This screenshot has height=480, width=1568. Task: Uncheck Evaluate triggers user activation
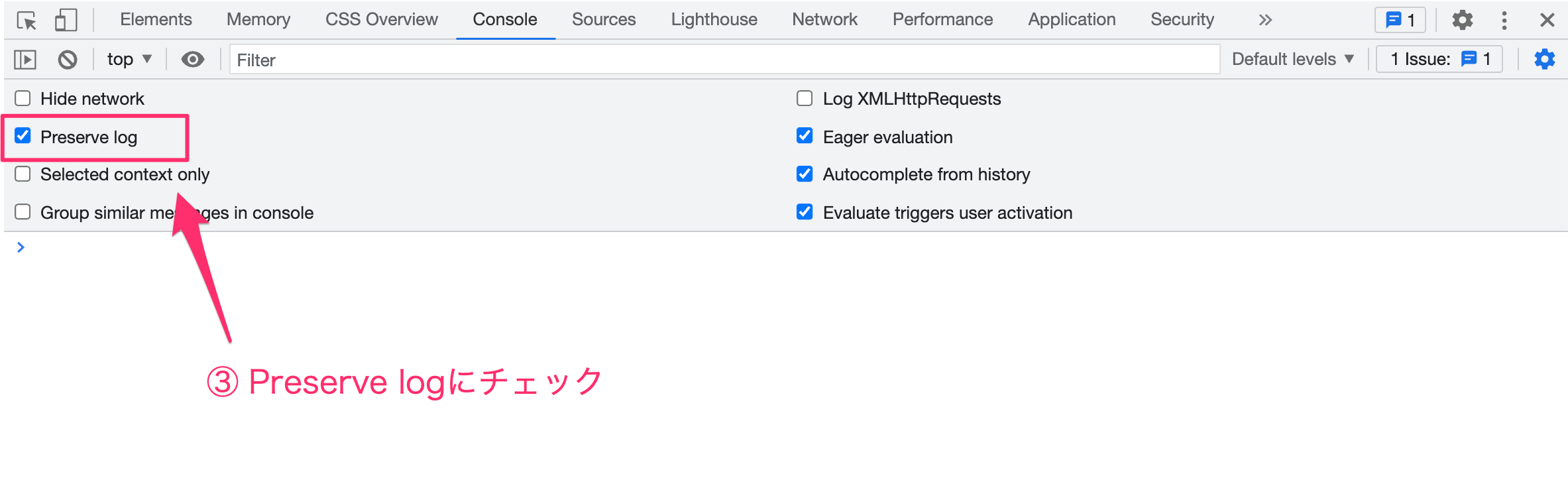[x=805, y=211]
